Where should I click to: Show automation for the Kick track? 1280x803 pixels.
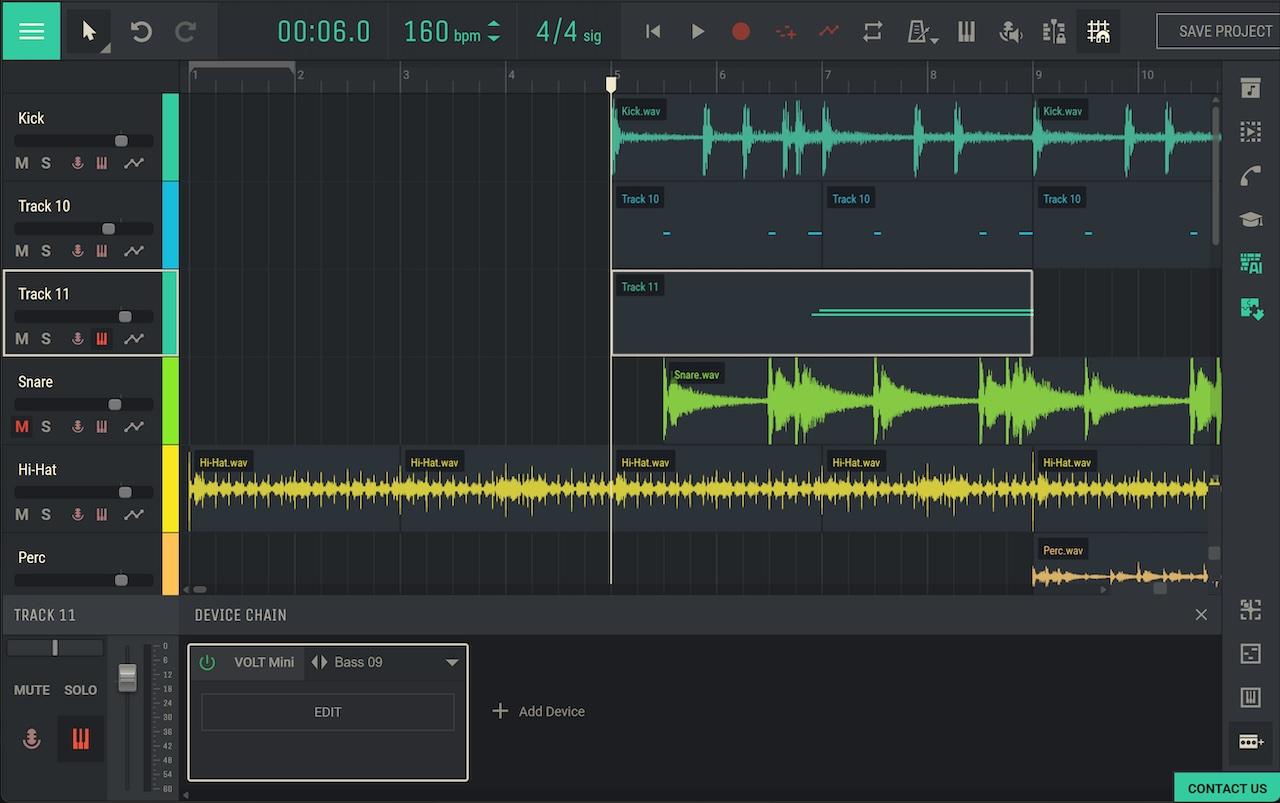tap(133, 163)
